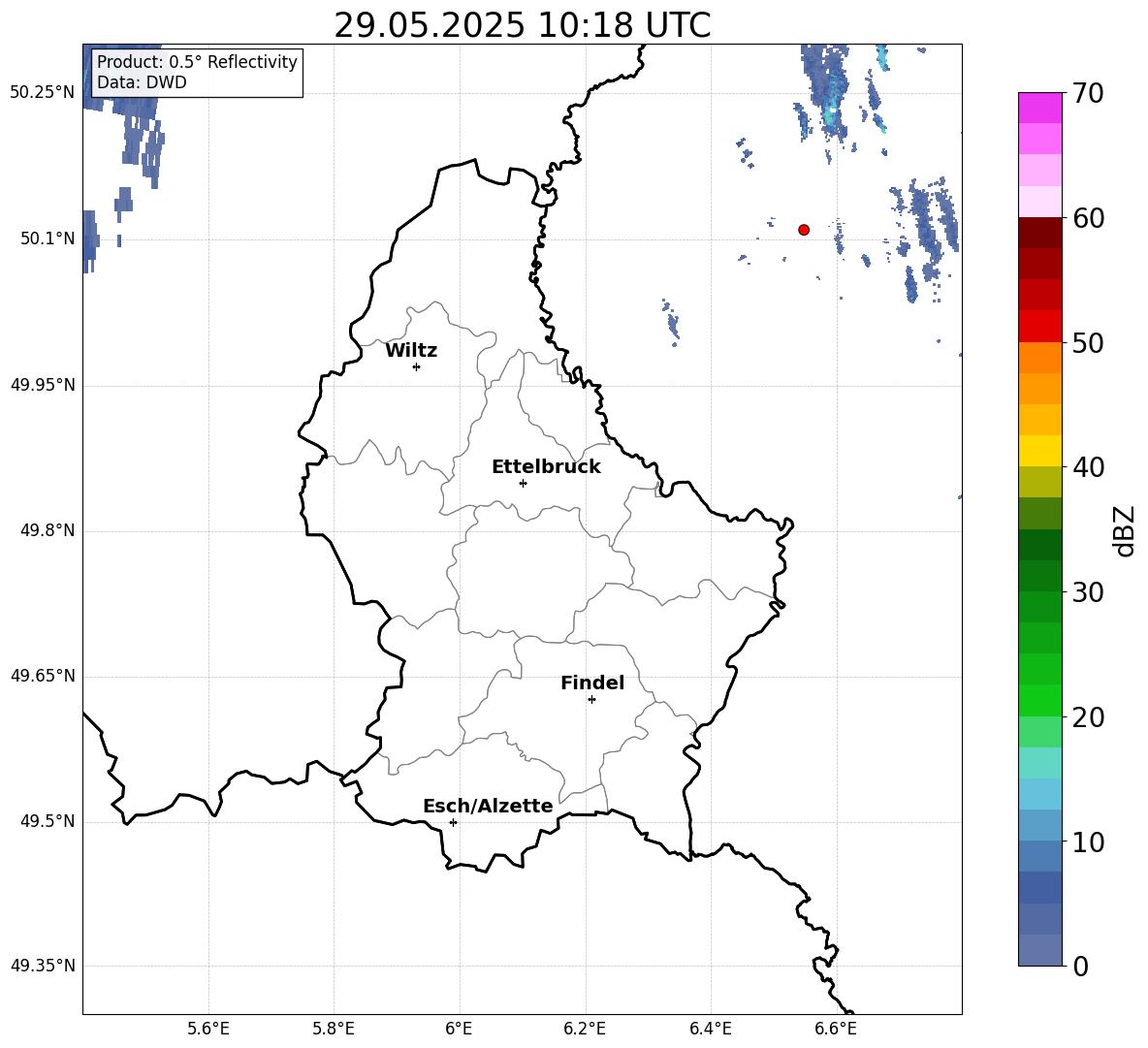Click the latitude label 50.1°N
This screenshot has width=1148, height=1048.
(48, 238)
